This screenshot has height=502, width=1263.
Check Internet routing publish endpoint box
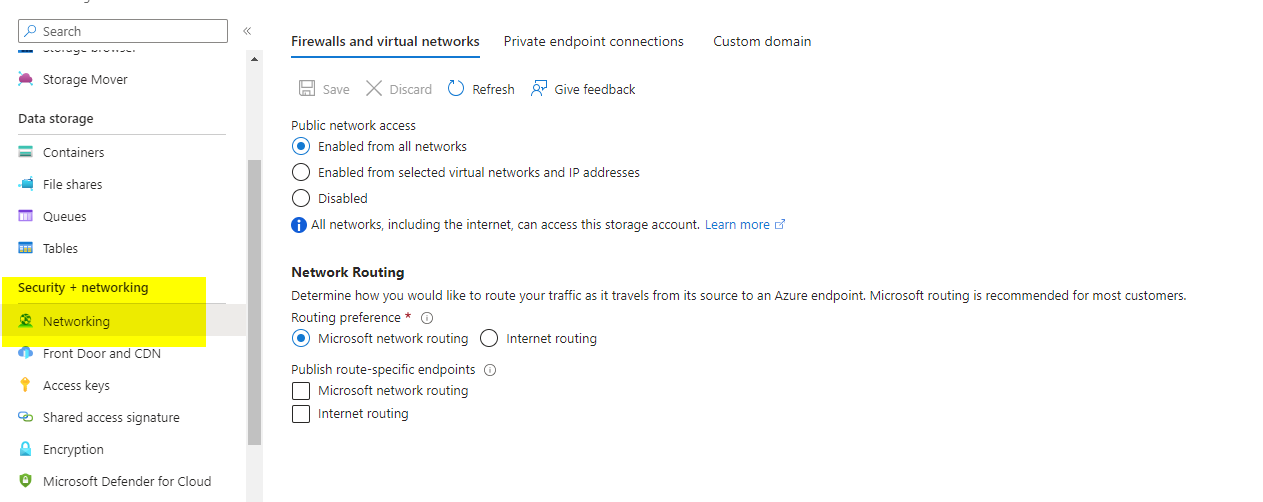point(300,413)
